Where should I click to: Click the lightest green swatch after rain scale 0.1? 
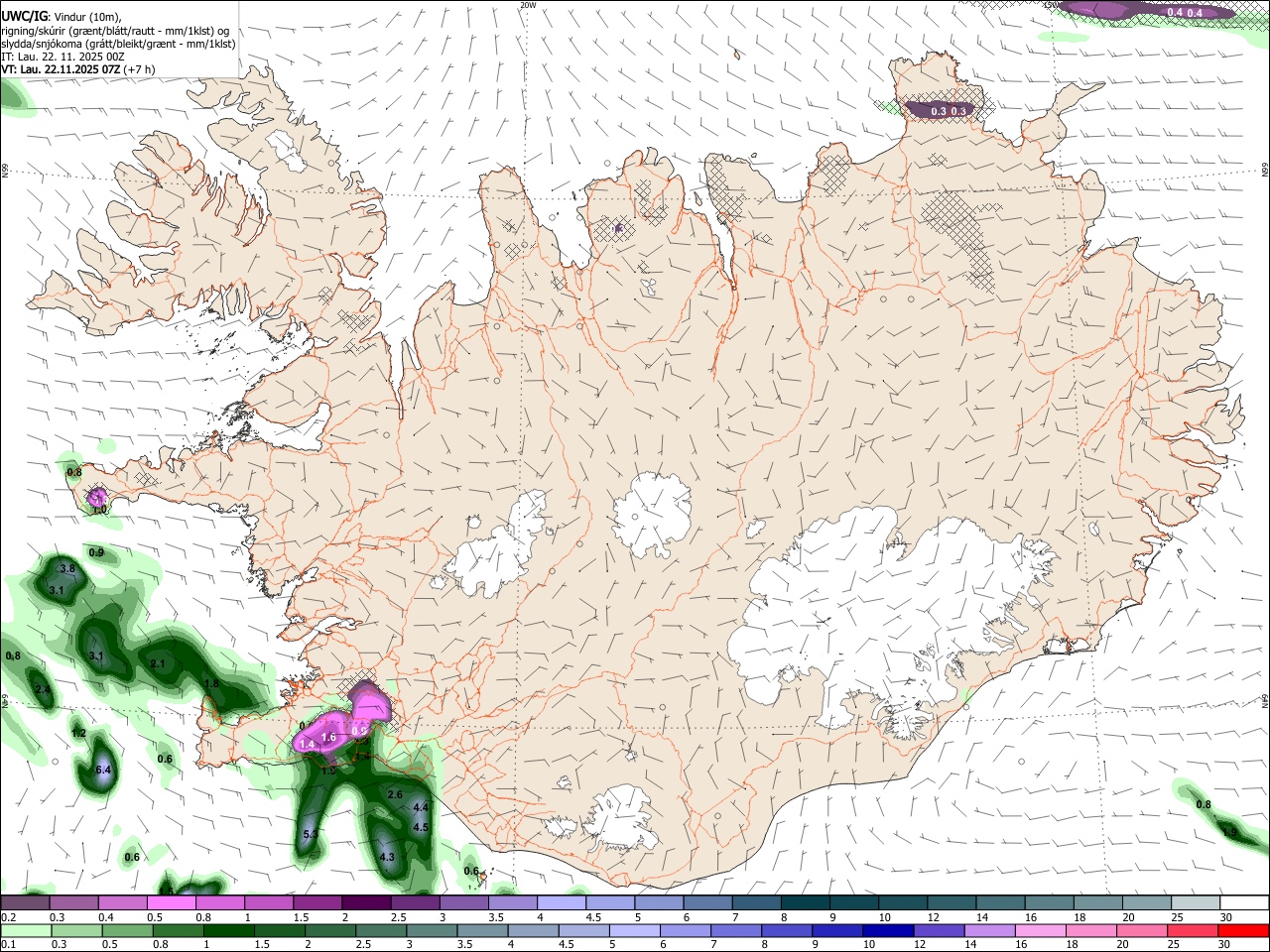[25, 931]
